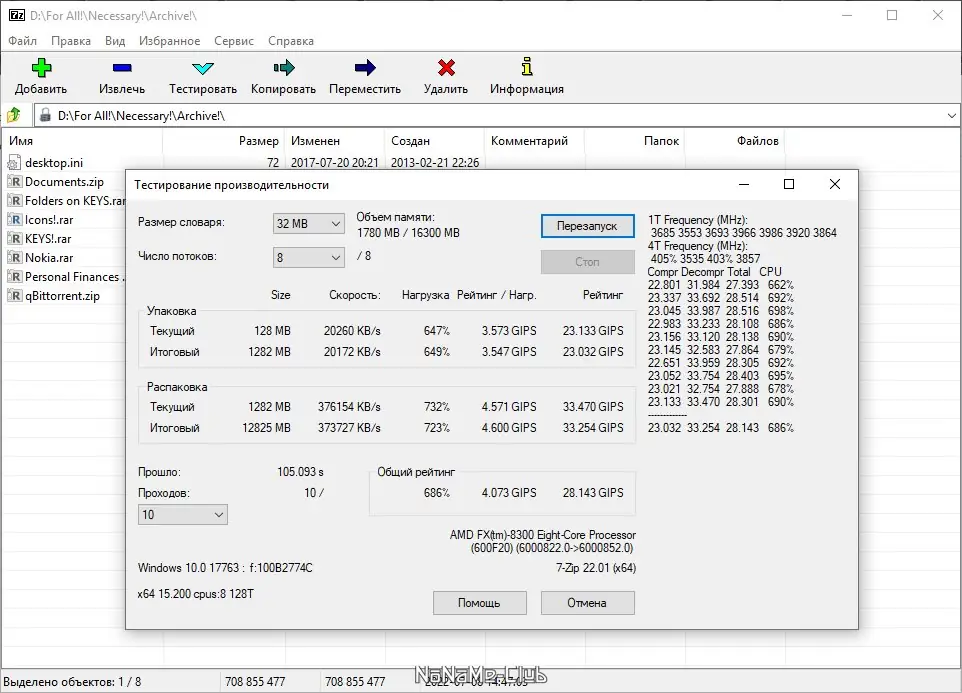Minimize the benchmark dialog window

(744, 184)
